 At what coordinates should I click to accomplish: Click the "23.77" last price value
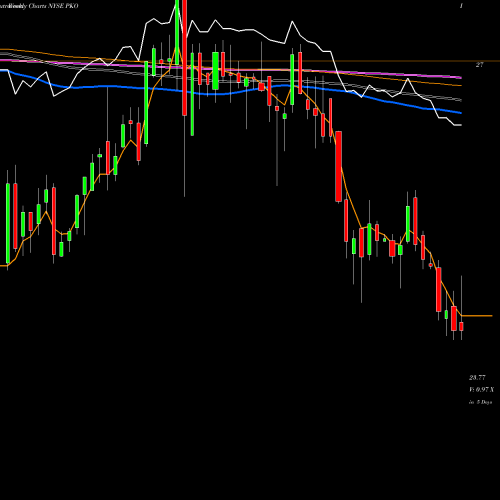(x=477, y=378)
